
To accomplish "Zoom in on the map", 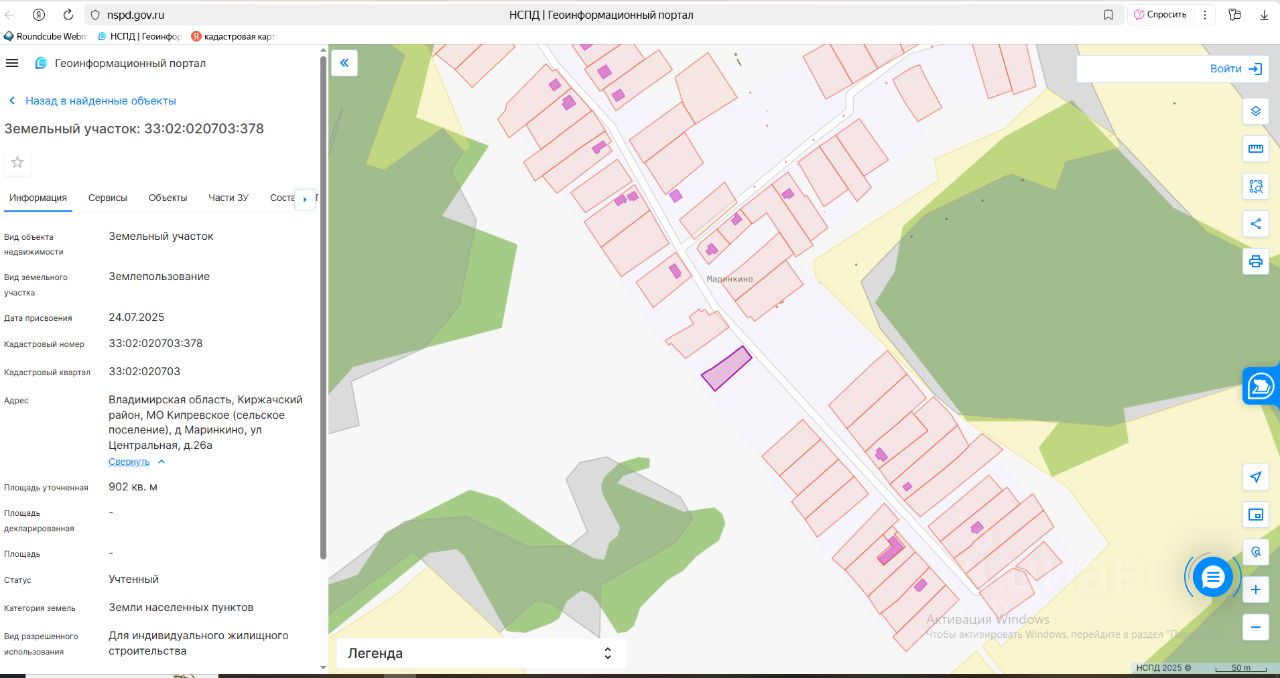I will [x=1256, y=590].
